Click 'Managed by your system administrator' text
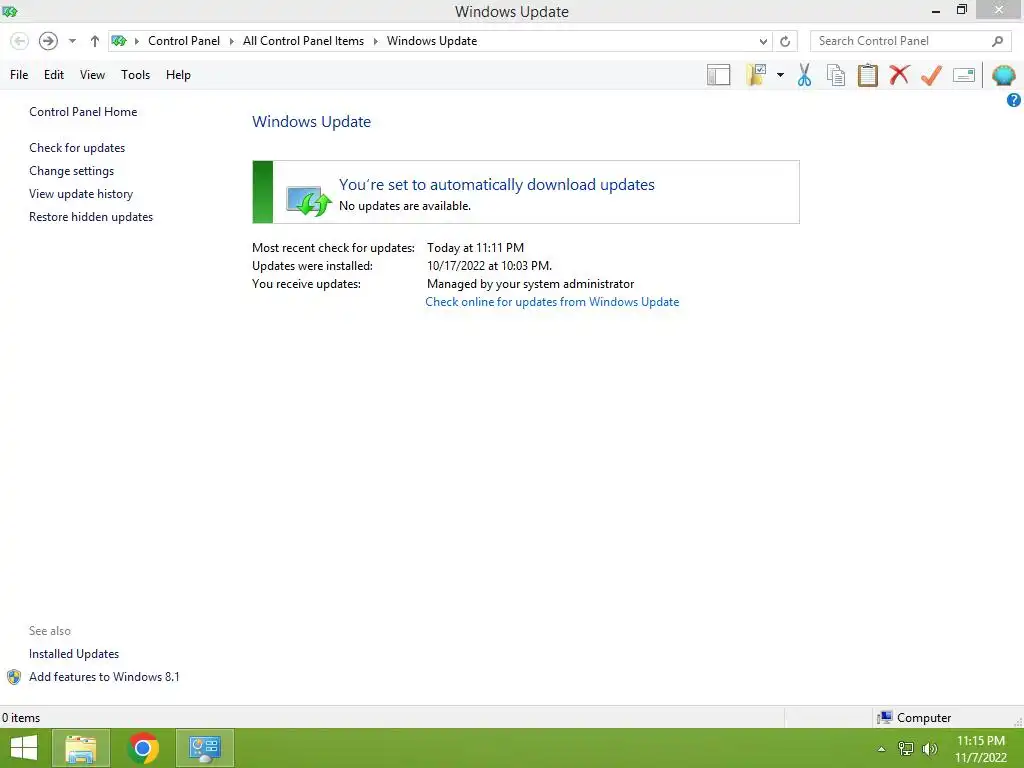This screenshot has width=1024, height=768. click(x=530, y=284)
